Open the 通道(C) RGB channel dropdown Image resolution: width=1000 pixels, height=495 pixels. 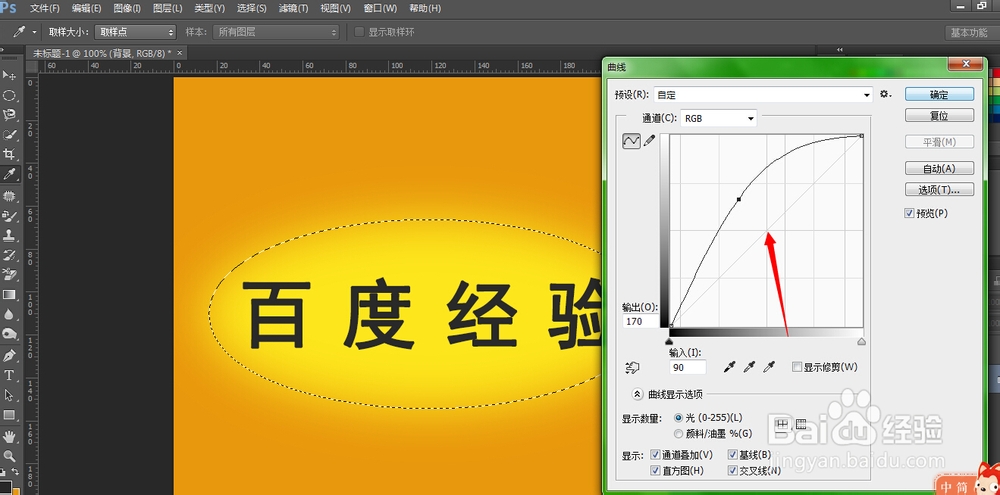coord(719,118)
